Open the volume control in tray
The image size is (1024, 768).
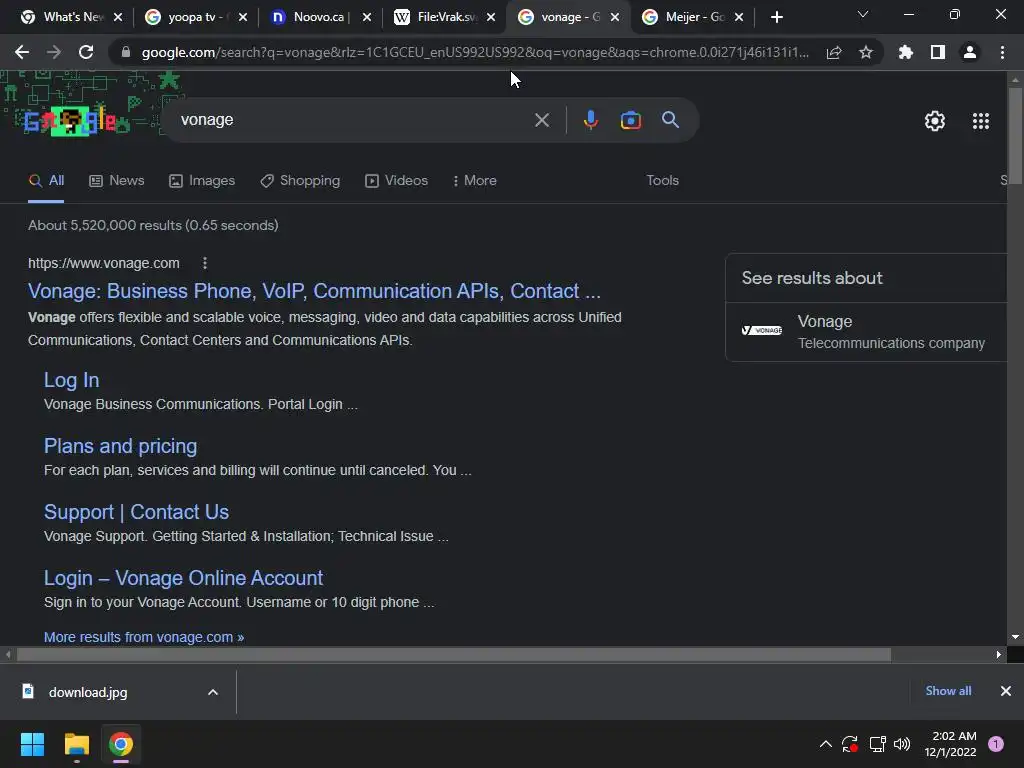click(902, 744)
